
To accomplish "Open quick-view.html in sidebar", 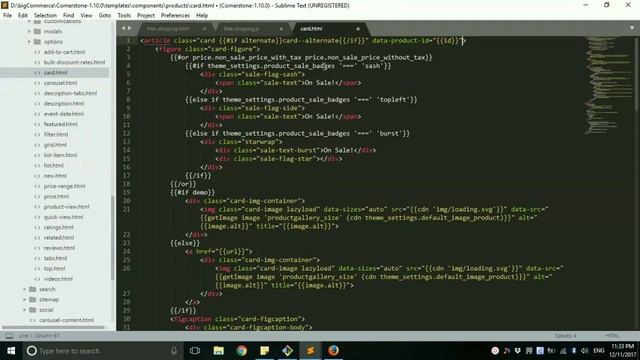I will 63,217.
